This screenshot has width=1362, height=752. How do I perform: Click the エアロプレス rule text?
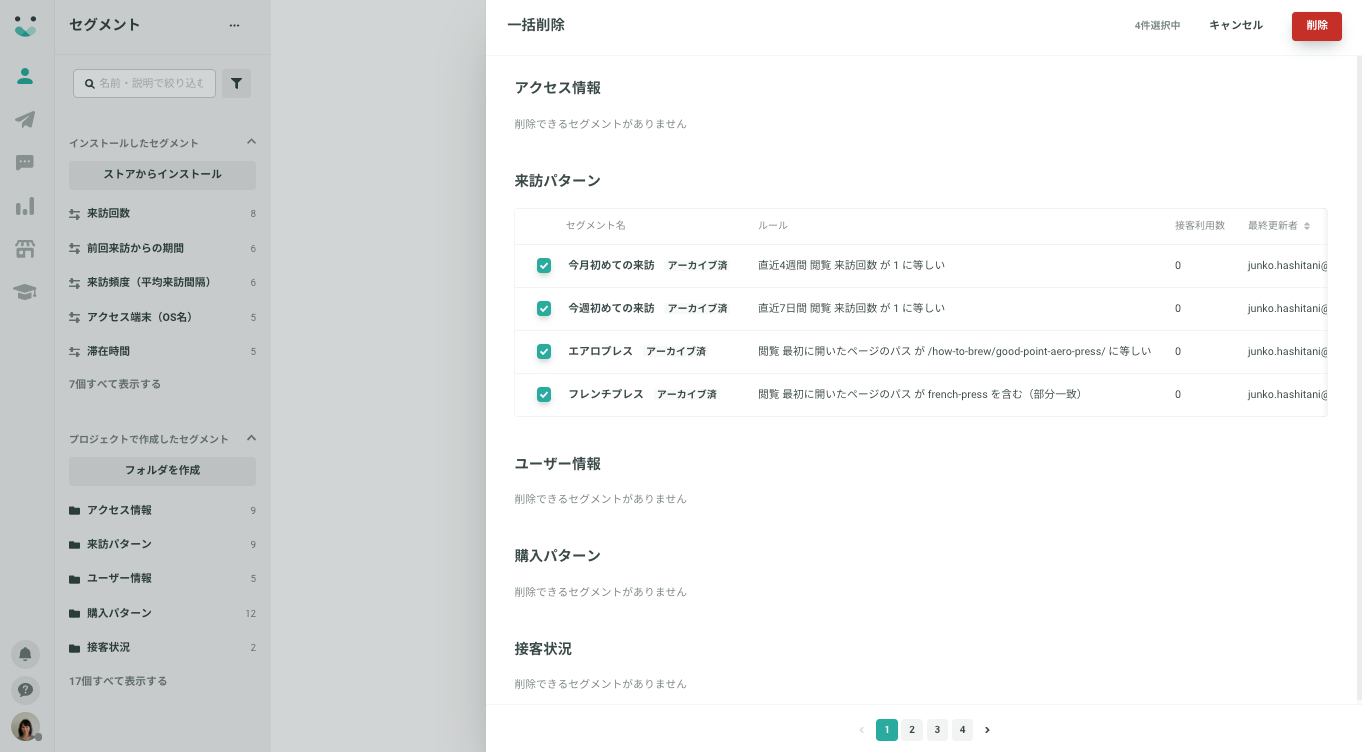[954, 352]
